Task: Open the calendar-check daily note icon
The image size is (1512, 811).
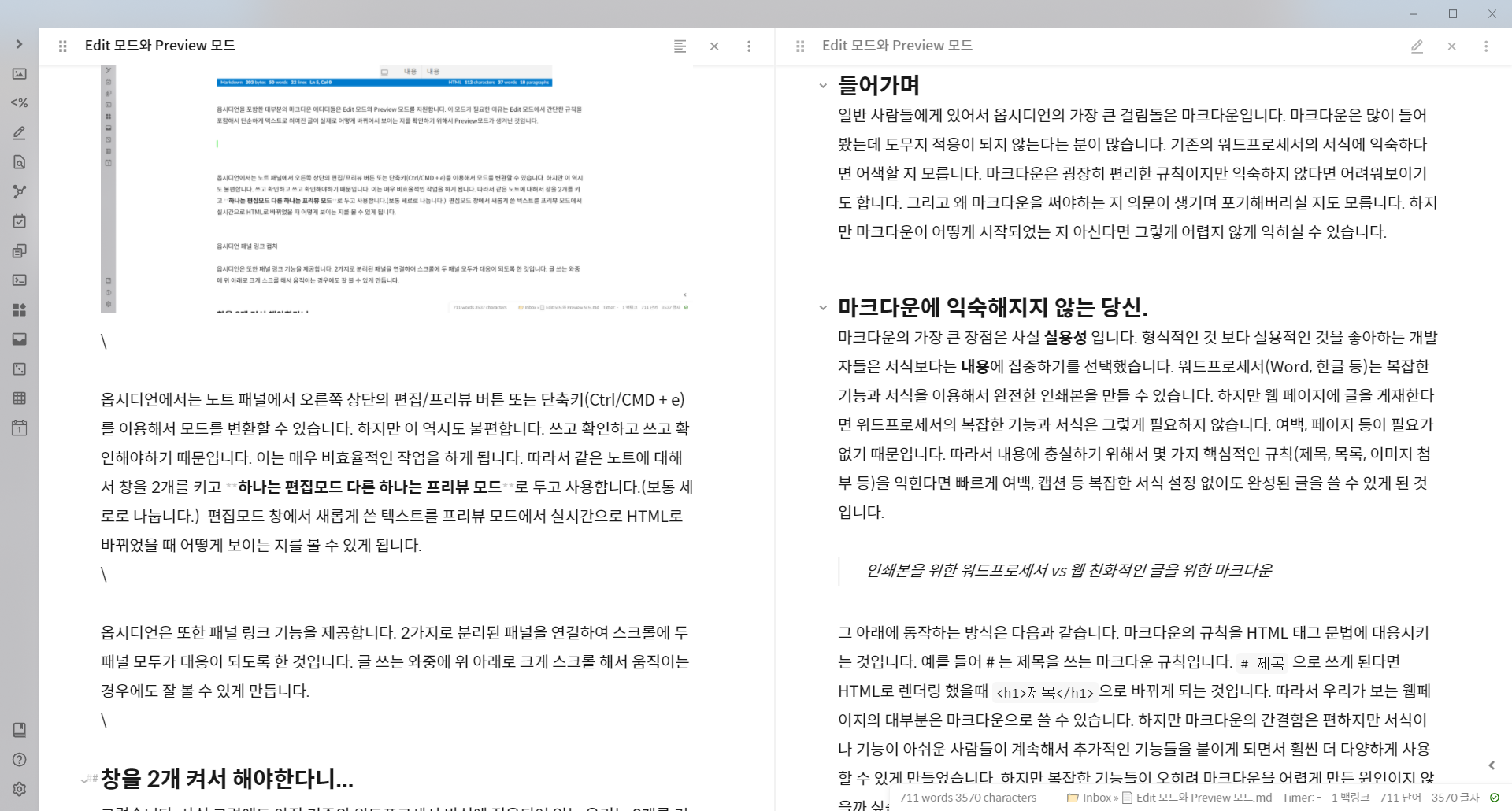Action: [x=19, y=221]
